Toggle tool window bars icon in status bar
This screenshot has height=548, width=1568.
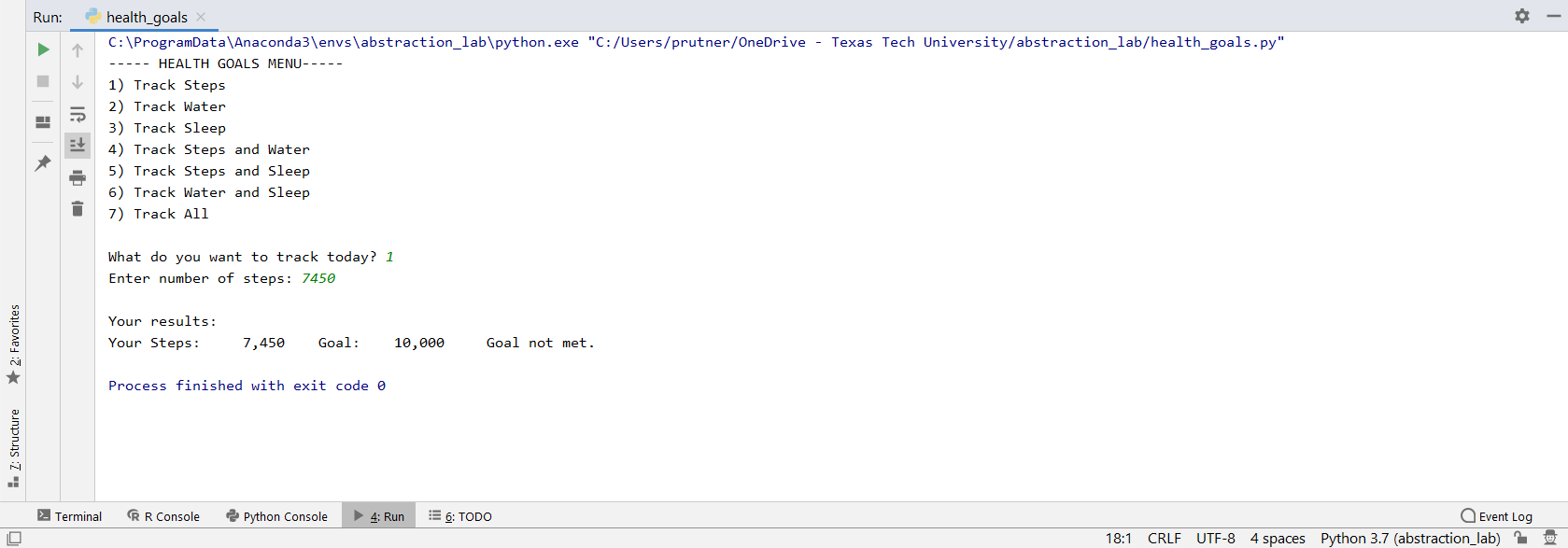coord(14,539)
